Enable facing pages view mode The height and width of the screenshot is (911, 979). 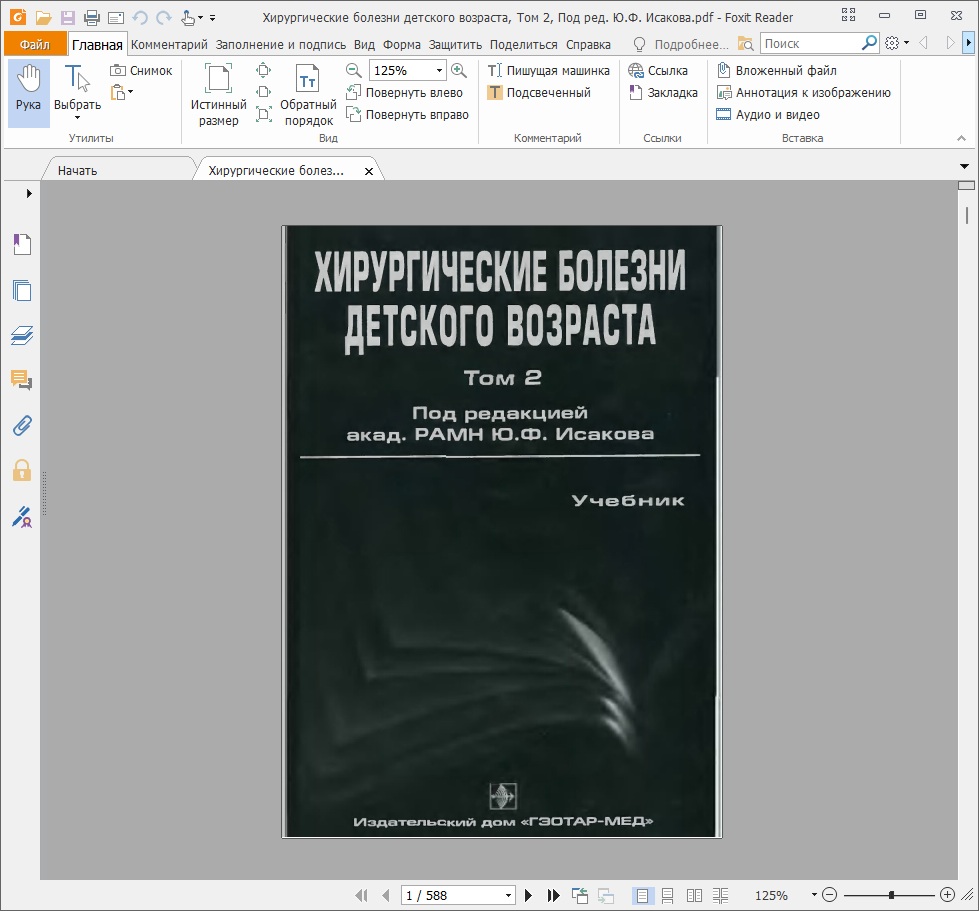pyautogui.click(x=694, y=895)
